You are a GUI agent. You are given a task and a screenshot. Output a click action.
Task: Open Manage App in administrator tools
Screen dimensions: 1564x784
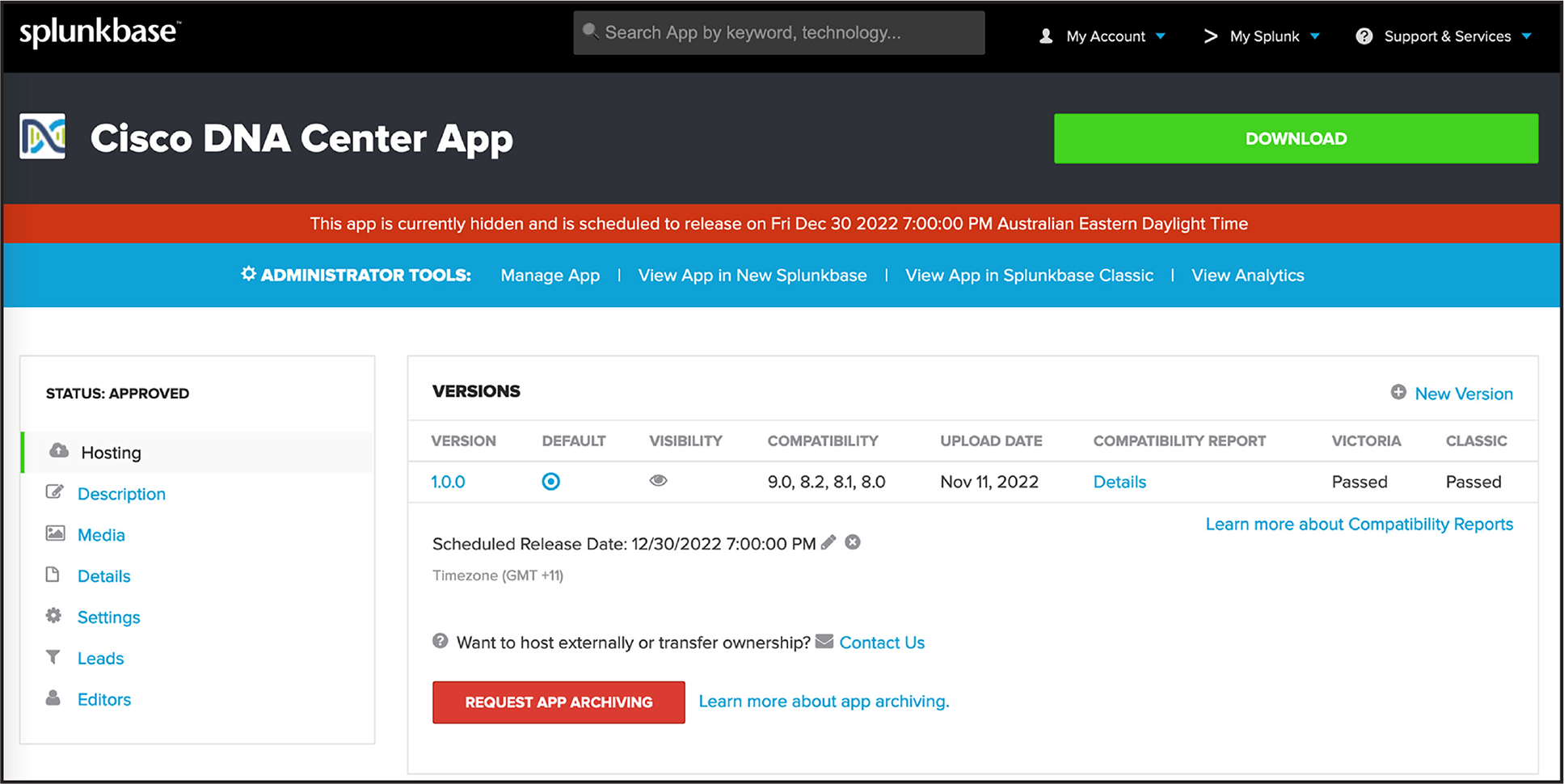pyautogui.click(x=550, y=276)
